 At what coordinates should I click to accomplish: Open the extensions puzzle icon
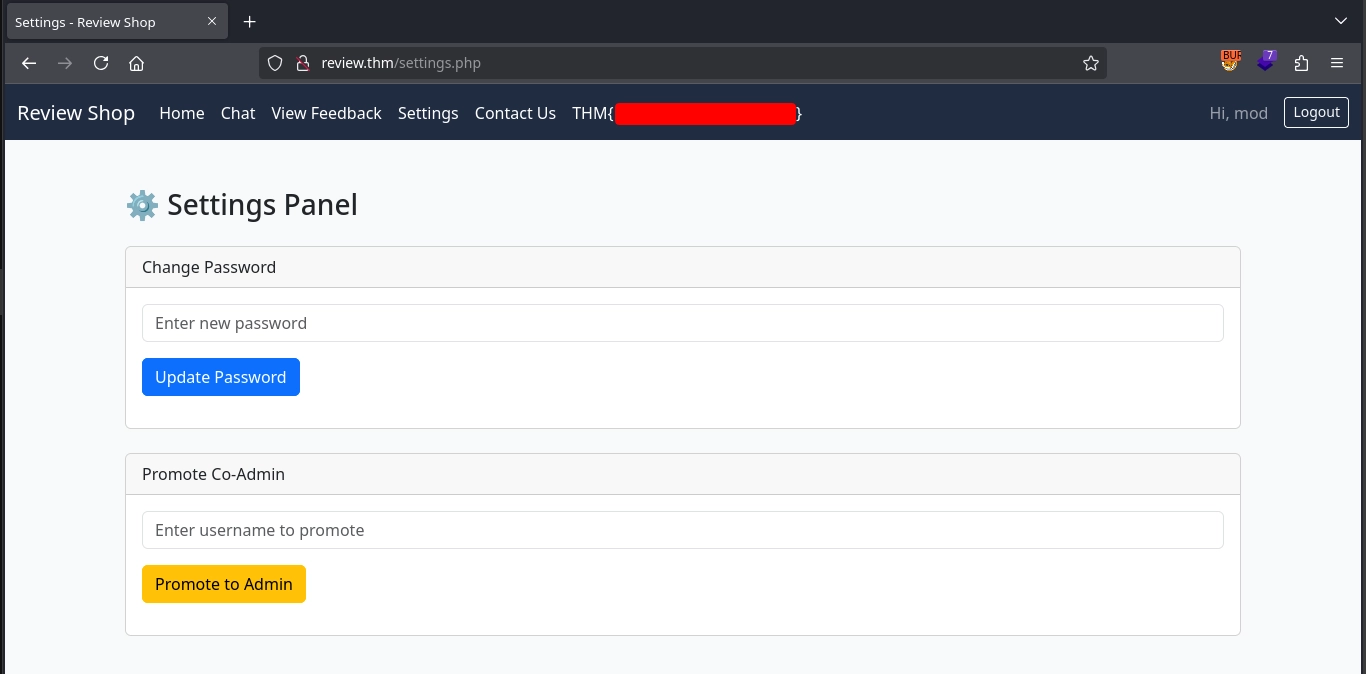(x=1301, y=63)
